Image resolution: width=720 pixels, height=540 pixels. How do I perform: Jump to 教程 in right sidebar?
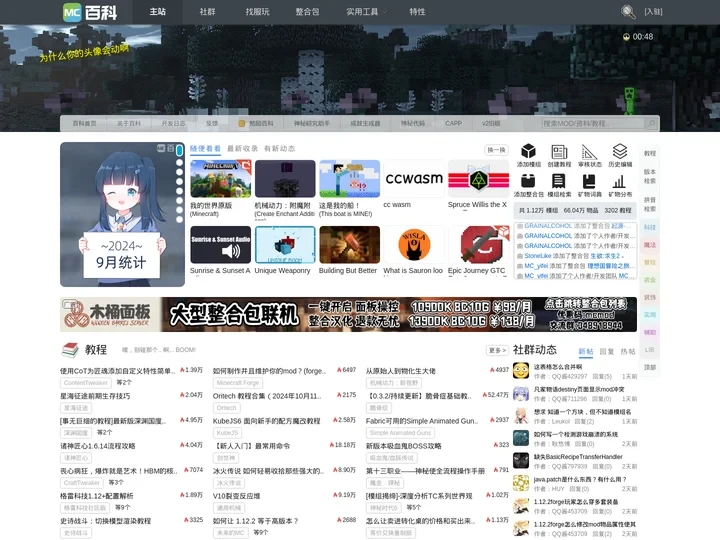coord(649,153)
